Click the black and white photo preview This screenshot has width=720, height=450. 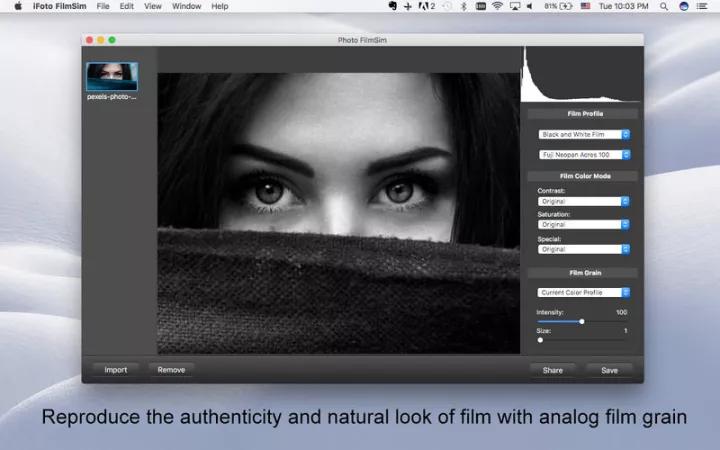pyautogui.click(x=339, y=213)
